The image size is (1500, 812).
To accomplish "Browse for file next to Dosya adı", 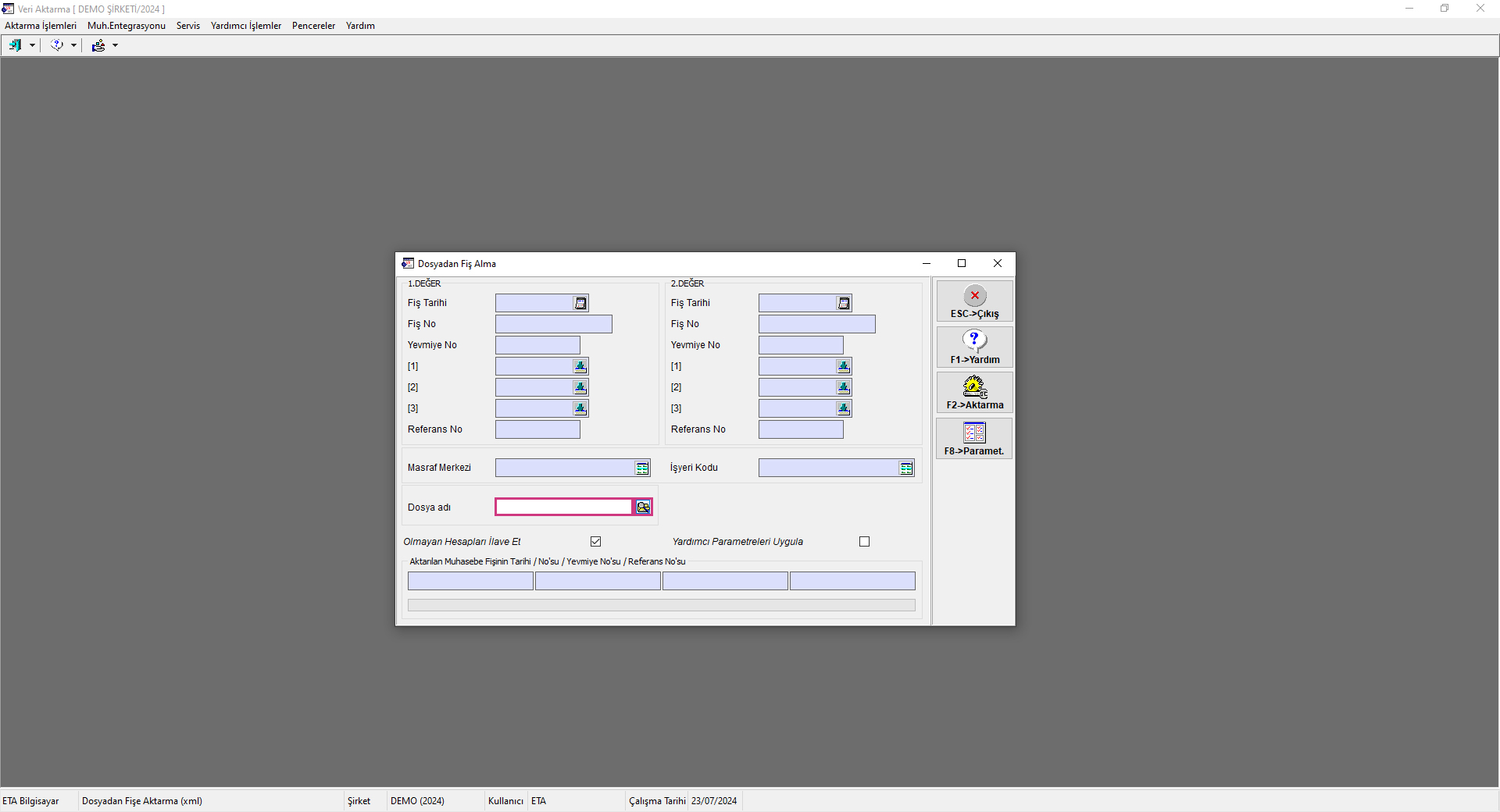I will tap(643, 507).
